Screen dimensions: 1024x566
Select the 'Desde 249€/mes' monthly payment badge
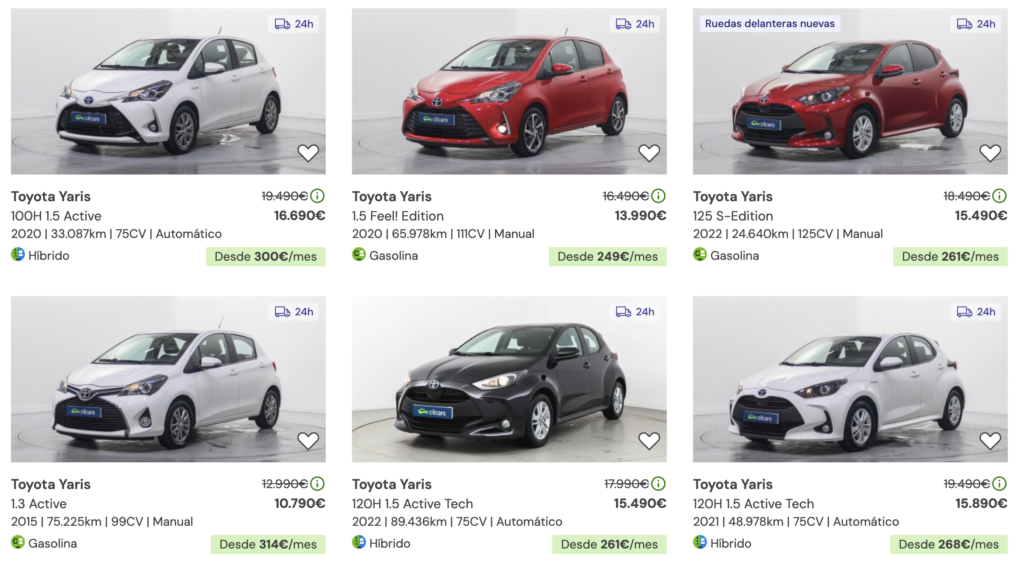pos(607,257)
